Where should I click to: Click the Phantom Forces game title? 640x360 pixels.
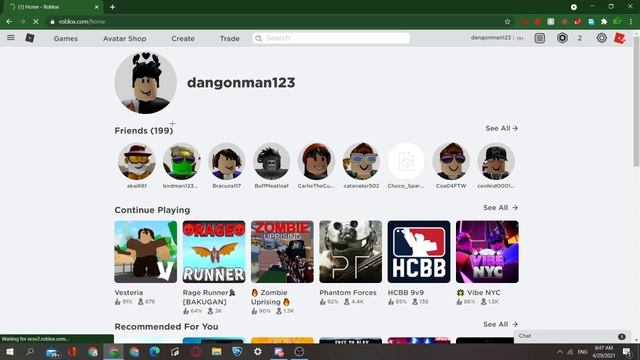coord(348,293)
